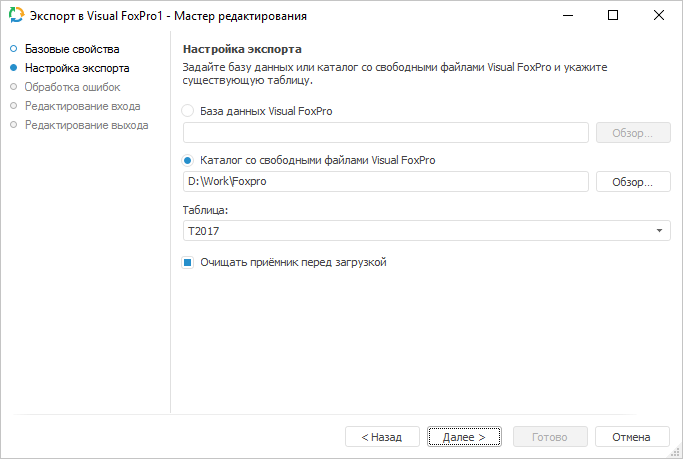This screenshot has width=683, height=459.
Task: Open the Редактирование входа step
Action: [83, 106]
